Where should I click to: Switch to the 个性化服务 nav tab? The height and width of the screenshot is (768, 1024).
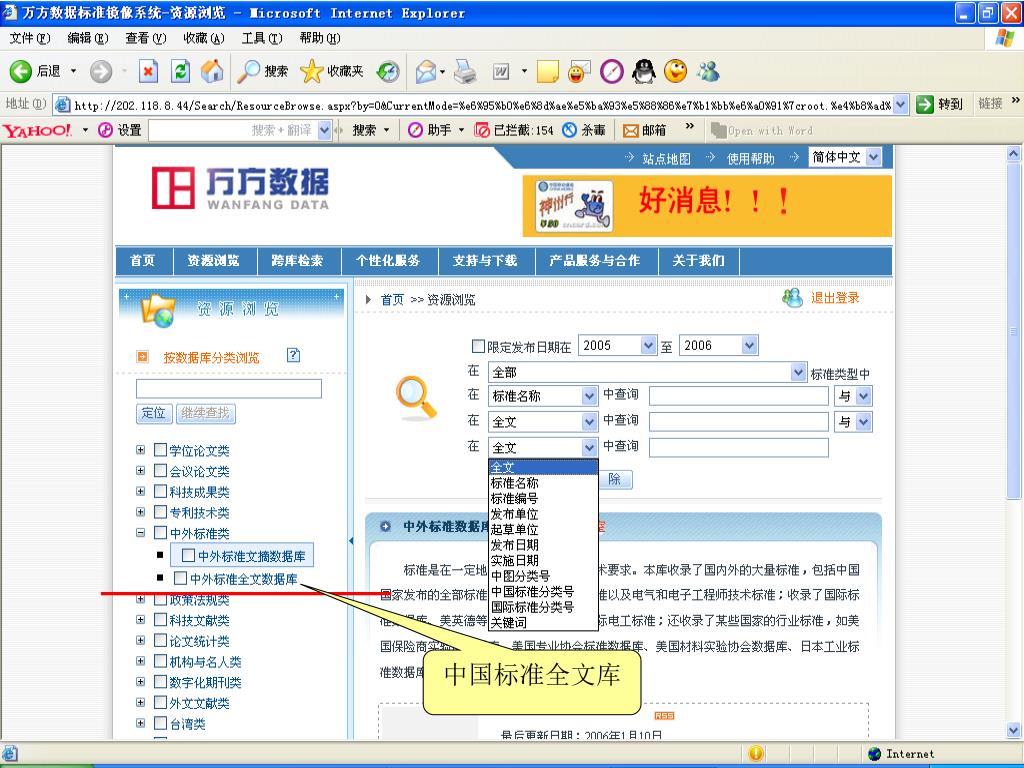point(388,261)
